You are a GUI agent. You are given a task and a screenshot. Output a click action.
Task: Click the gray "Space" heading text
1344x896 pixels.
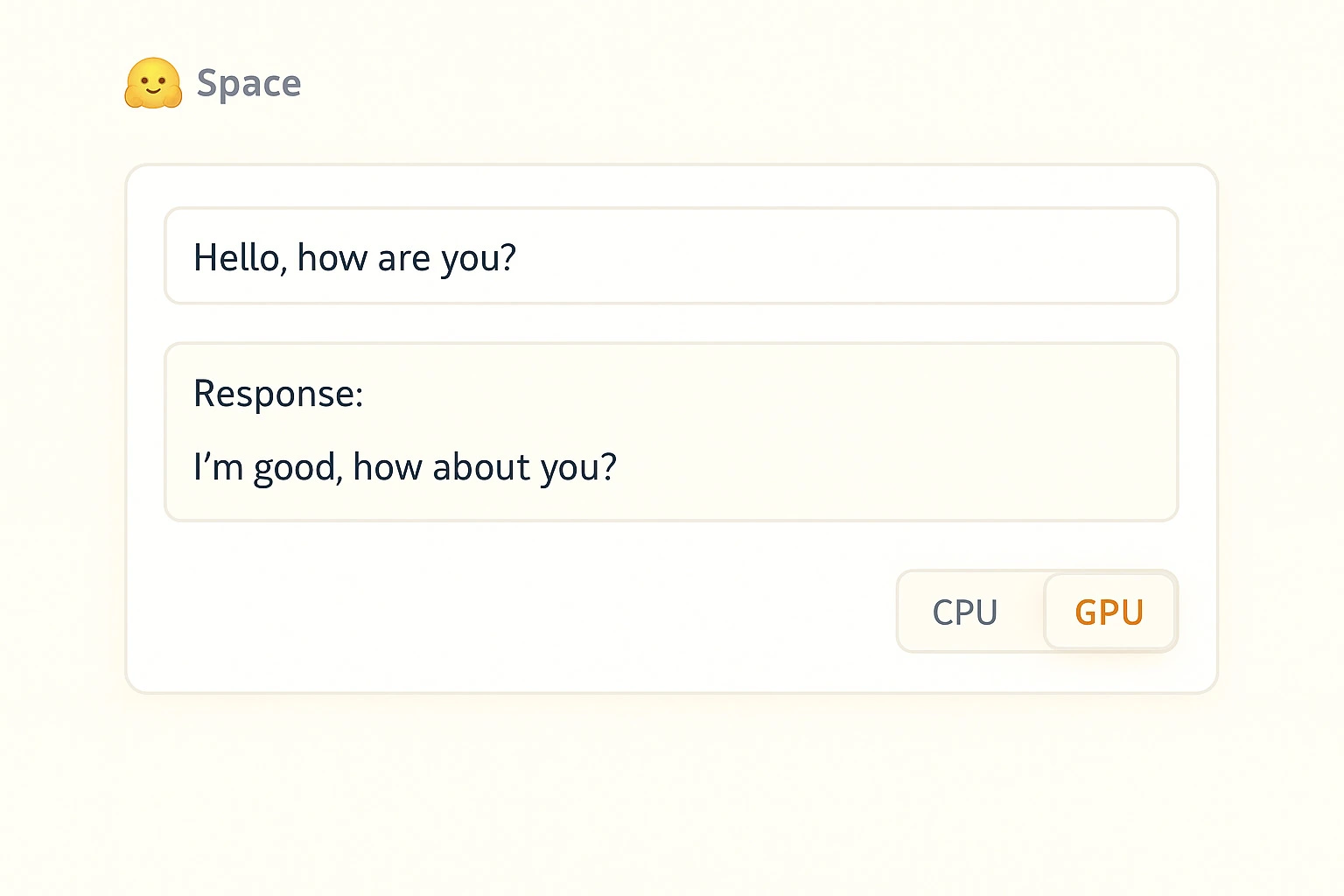(x=248, y=84)
